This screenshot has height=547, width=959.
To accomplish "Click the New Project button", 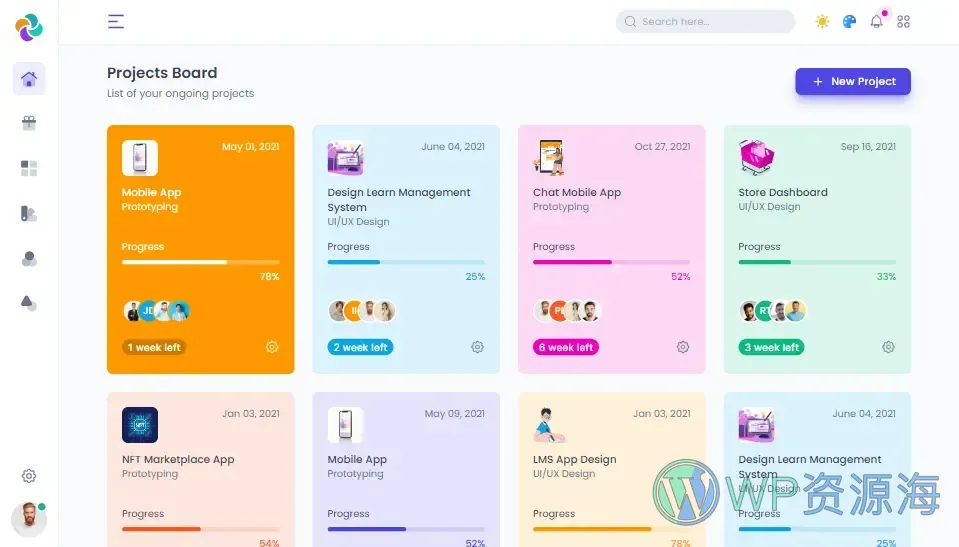I will click(x=853, y=82).
